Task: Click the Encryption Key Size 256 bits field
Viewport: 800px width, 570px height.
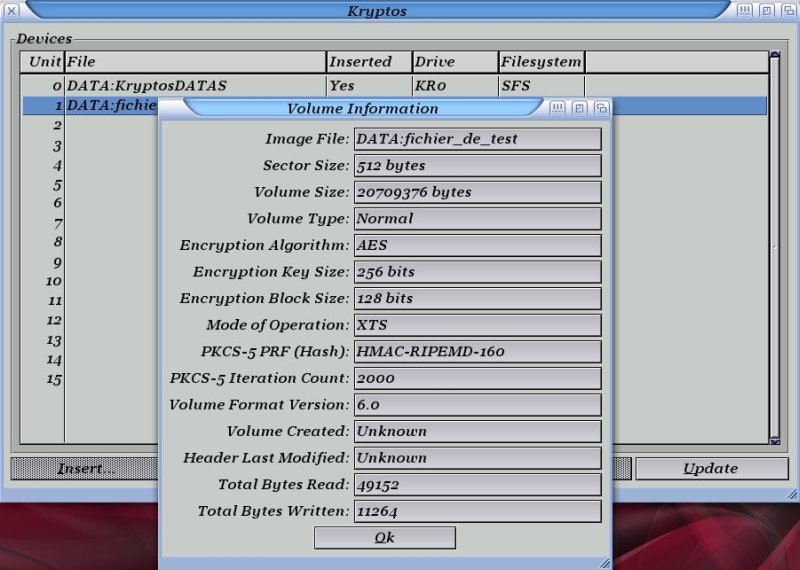Action: click(x=478, y=271)
